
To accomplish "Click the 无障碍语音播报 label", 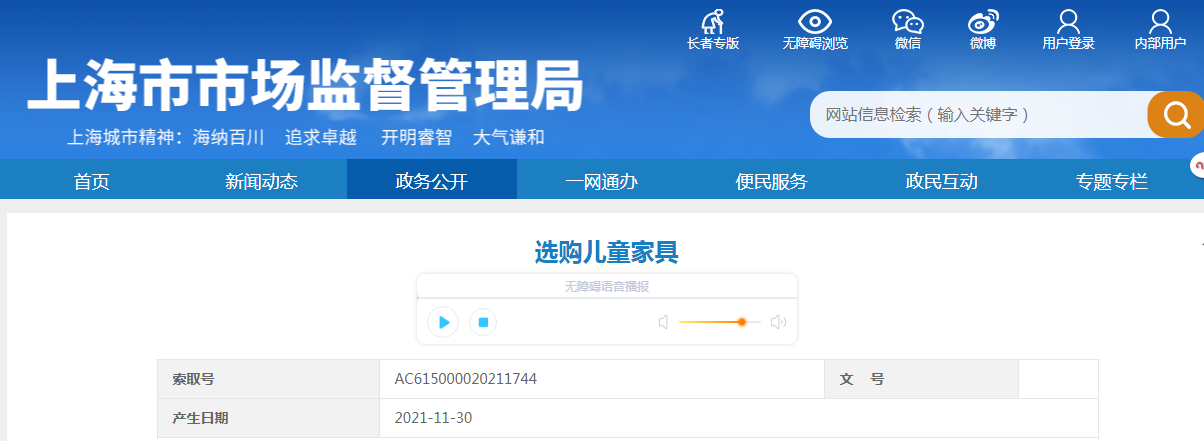I will (x=607, y=287).
